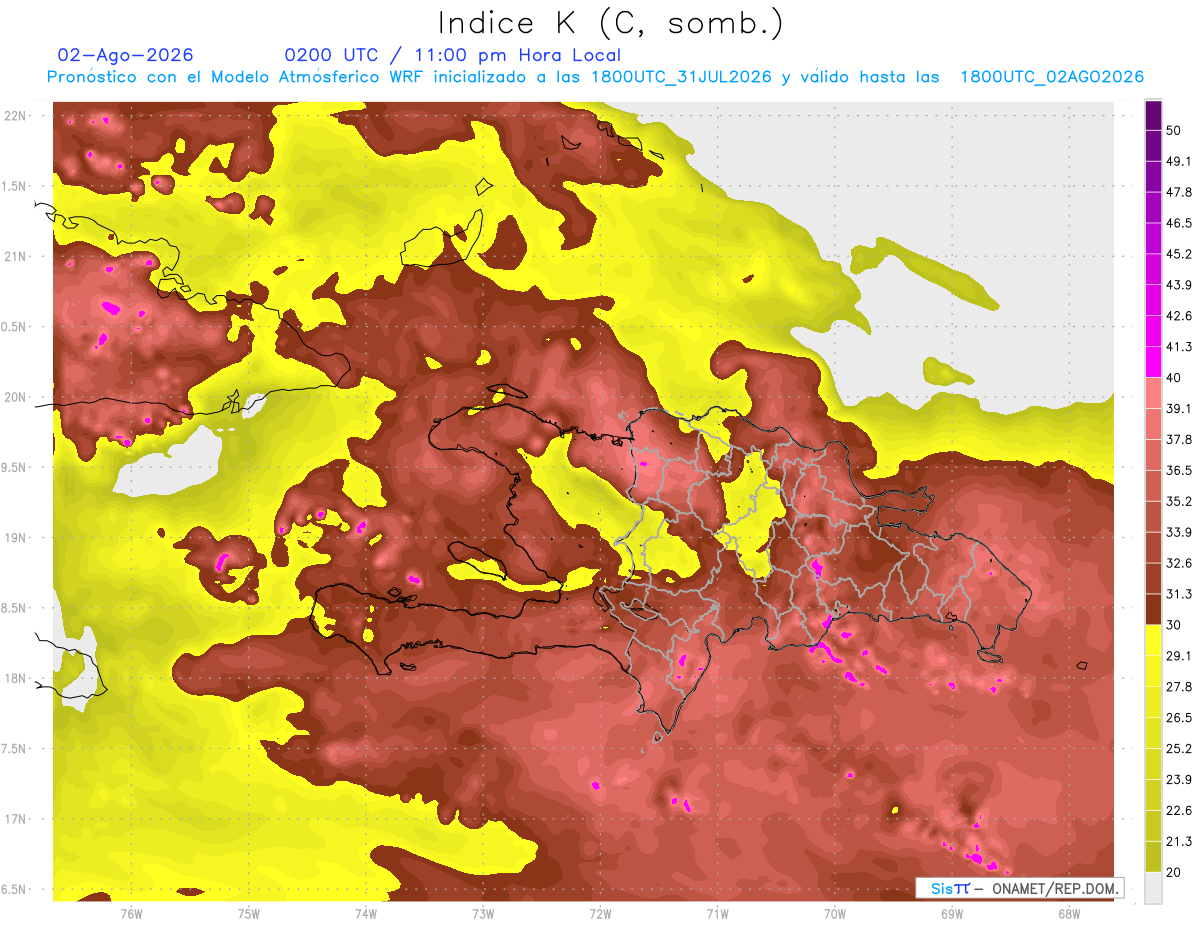Select the valid-until time '1800UTC_02AGO2026'

(1051, 77)
